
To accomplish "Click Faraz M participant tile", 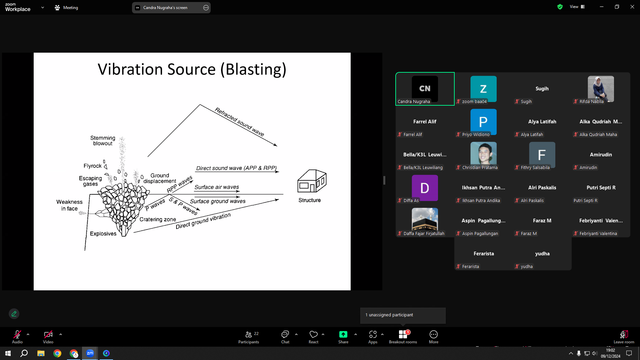I will click(x=542, y=221).
